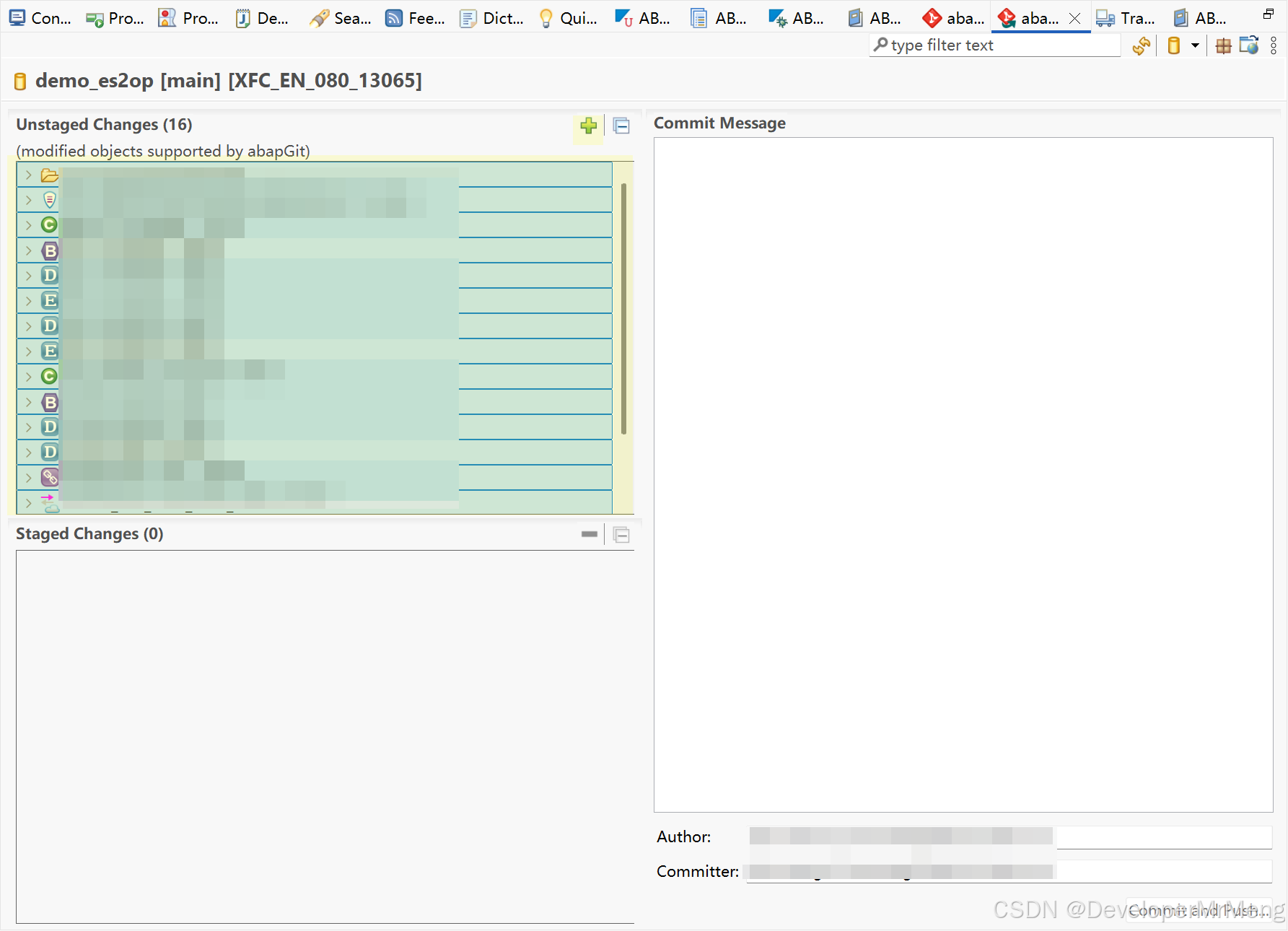Open repository in external browser icon
Image resolution: width=1288 pixels, height=931 pixels.
click(1249, 45)
